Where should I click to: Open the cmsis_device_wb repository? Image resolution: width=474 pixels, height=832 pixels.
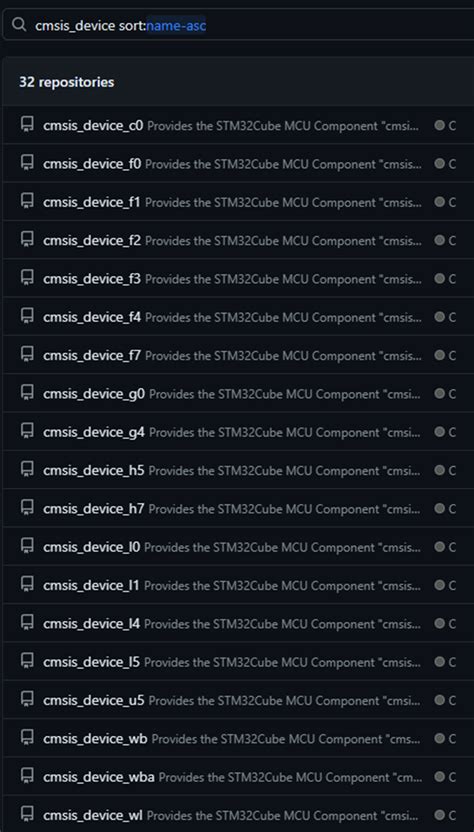(x=96, y=738)
